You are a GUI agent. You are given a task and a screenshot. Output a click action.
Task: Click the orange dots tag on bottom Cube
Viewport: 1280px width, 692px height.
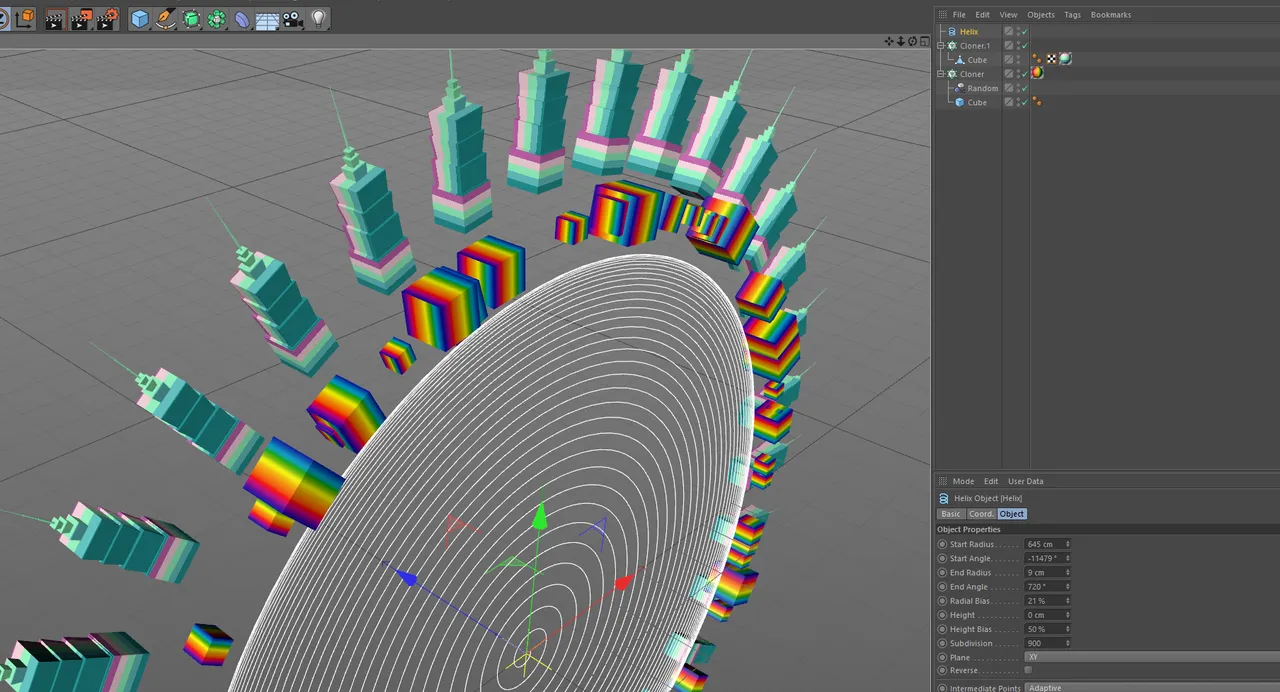(x=1037, y=102)
